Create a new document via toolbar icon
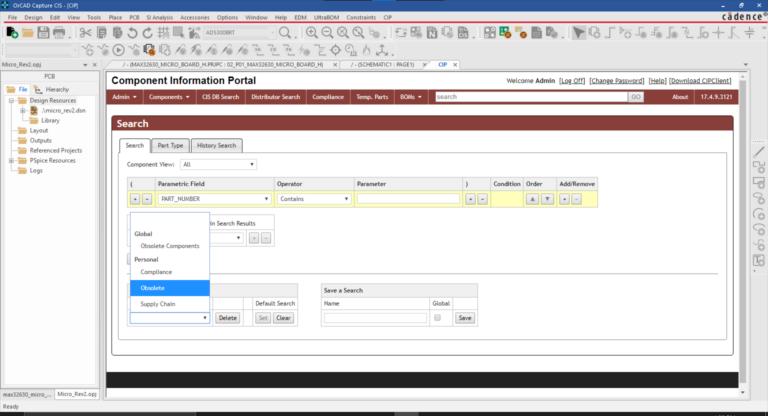768x416 pixels. [12, 33]
